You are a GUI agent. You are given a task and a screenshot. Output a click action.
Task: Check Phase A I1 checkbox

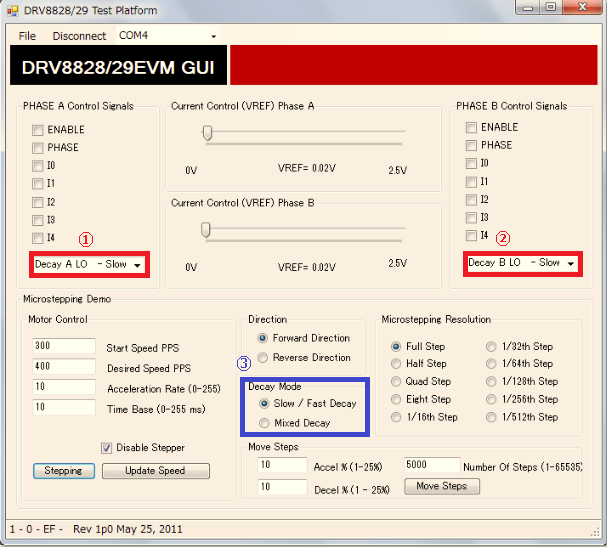(x=38, y=183)
